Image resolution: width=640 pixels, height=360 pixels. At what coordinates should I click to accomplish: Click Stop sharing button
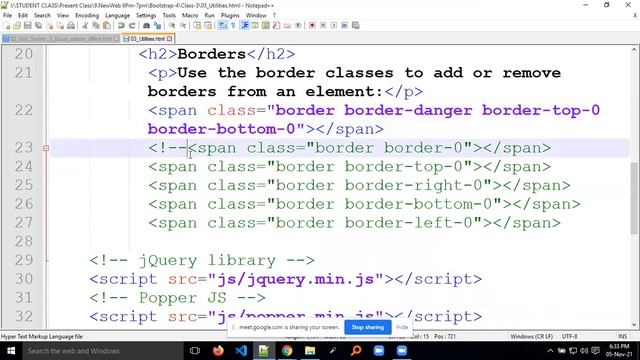(368, 327)
